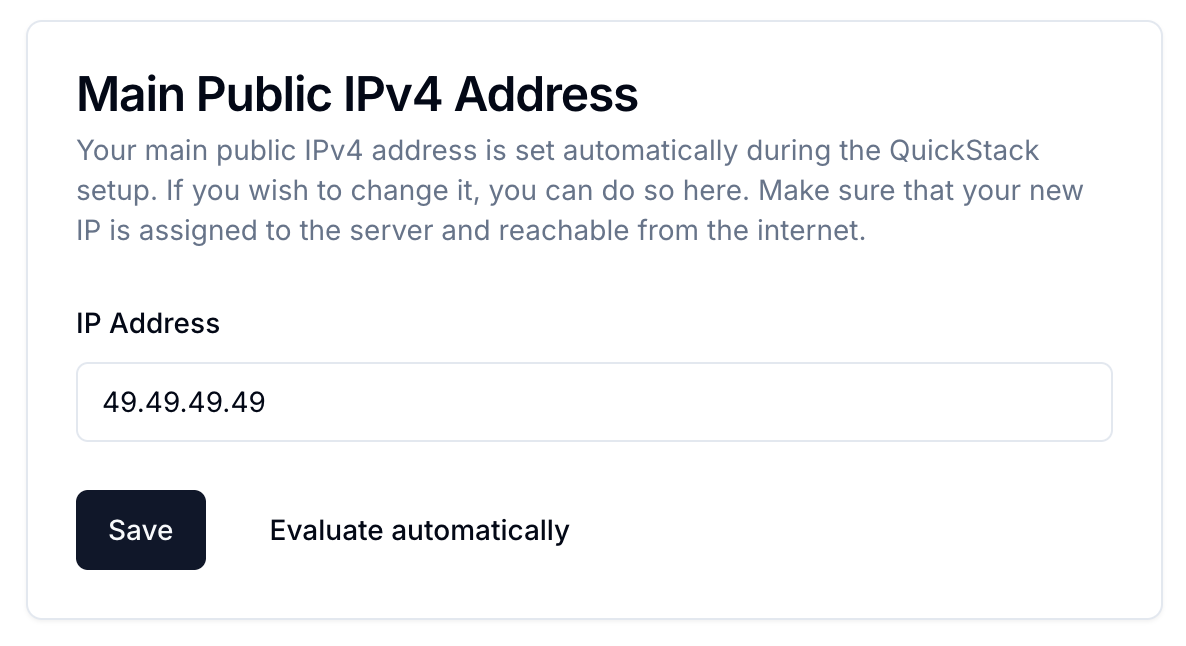1186x646 pixels.
Task: Click the 49.49.49.49 value in the field
Action: click(x=184, y=402)
